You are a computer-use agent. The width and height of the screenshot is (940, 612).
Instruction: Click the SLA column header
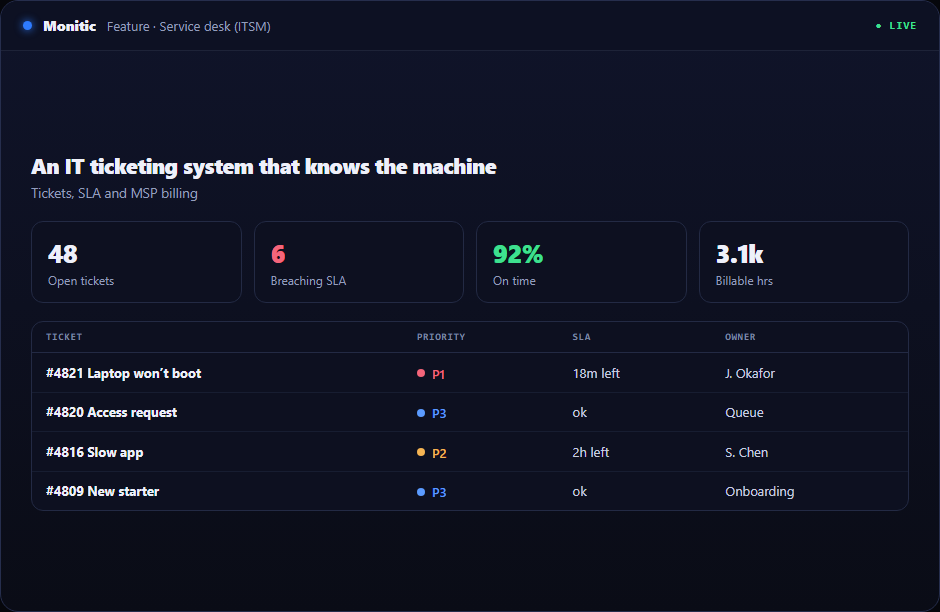[x=582, y=337]
